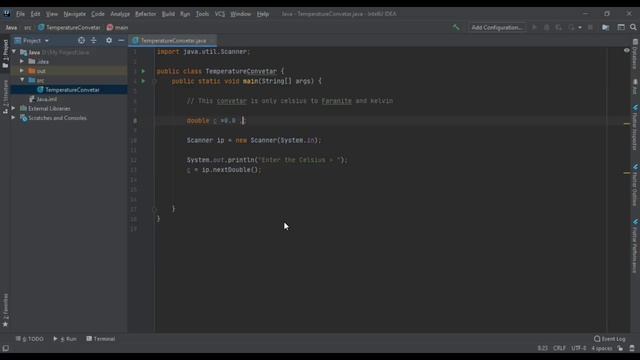Open the Analyze menu

coord(120,13)
